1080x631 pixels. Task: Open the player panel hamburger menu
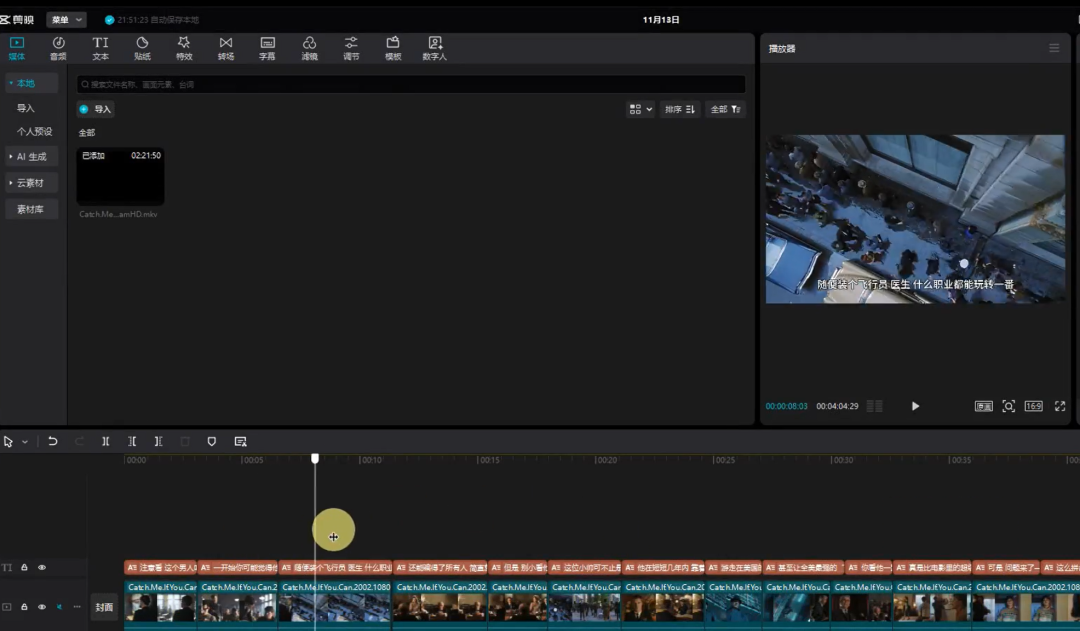point(1054,48)
